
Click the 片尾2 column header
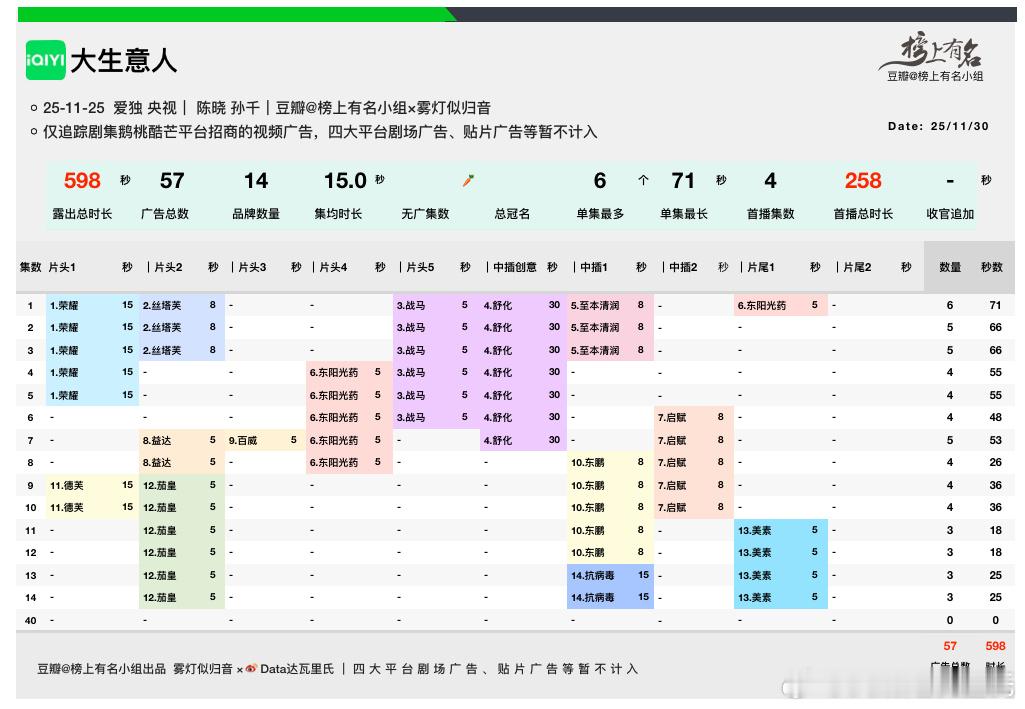[857, 267]
